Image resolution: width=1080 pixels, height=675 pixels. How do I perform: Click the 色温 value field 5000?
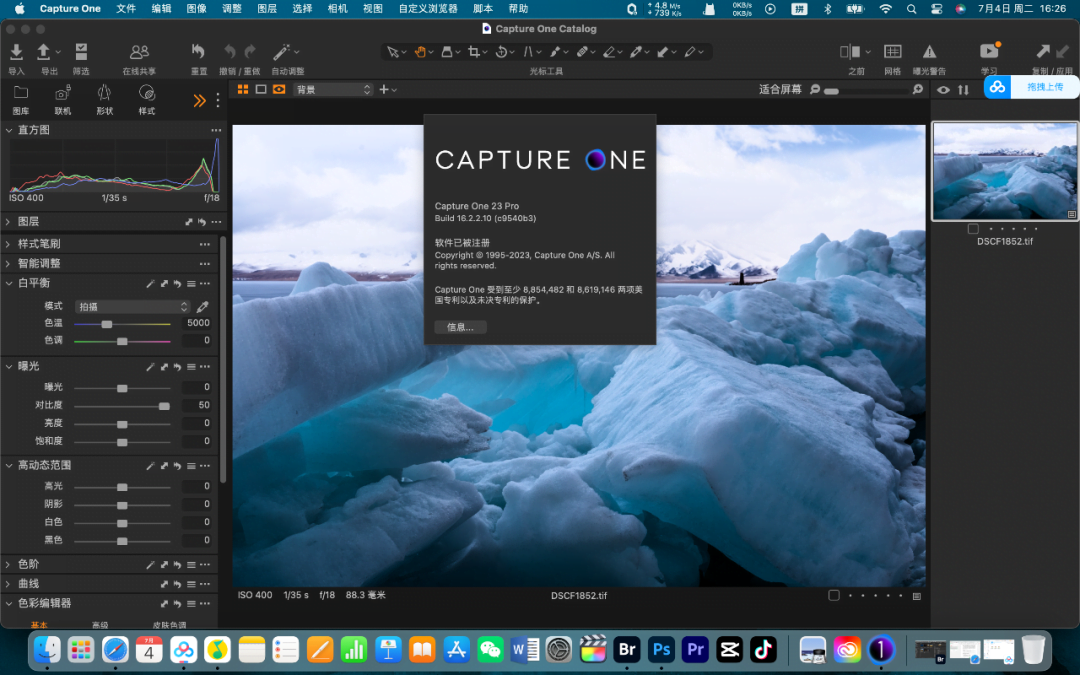point(196,323)
